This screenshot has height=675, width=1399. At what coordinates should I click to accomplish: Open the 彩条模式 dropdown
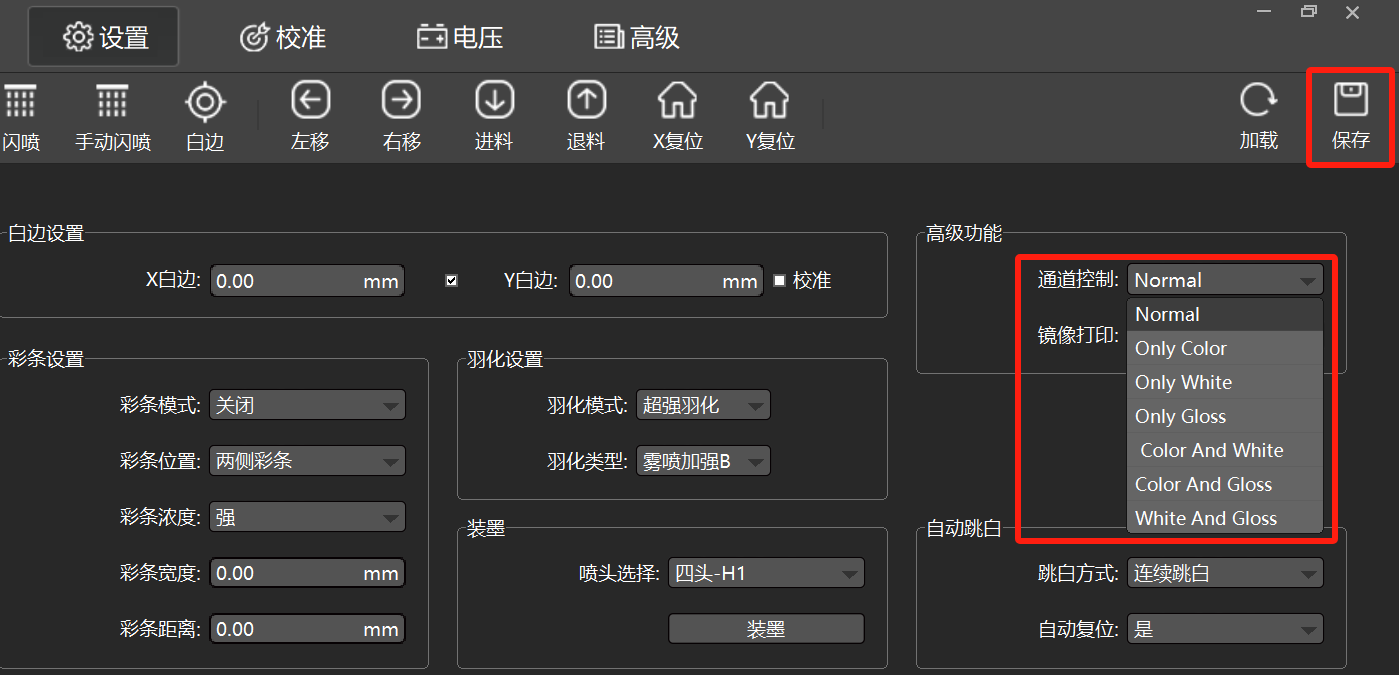307,405
